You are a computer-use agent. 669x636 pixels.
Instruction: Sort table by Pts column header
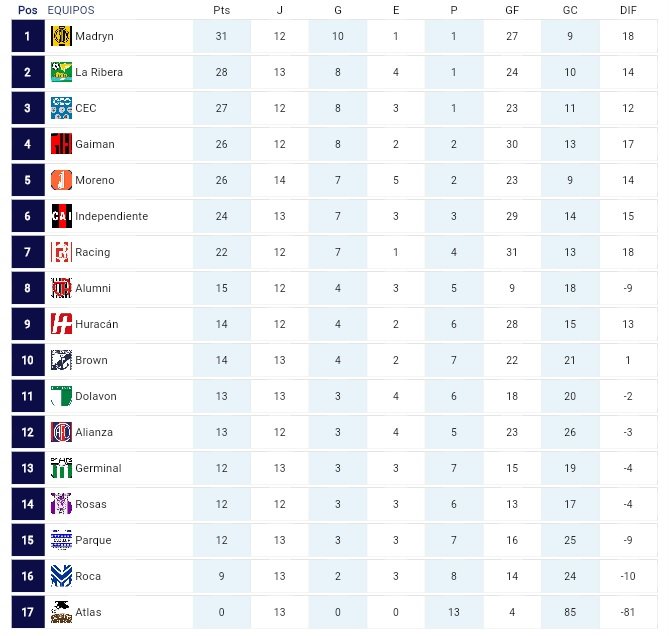click(221, 10)
